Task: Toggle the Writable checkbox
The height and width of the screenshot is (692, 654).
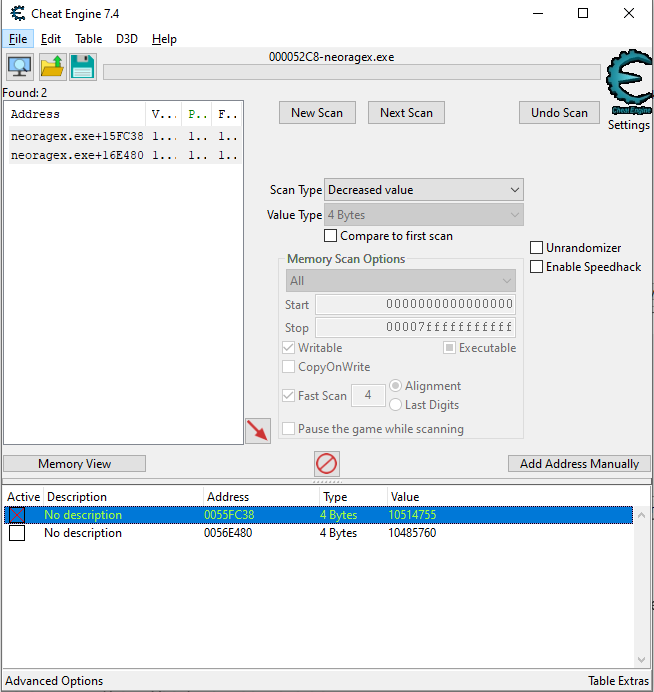Action: coord(289,348)
